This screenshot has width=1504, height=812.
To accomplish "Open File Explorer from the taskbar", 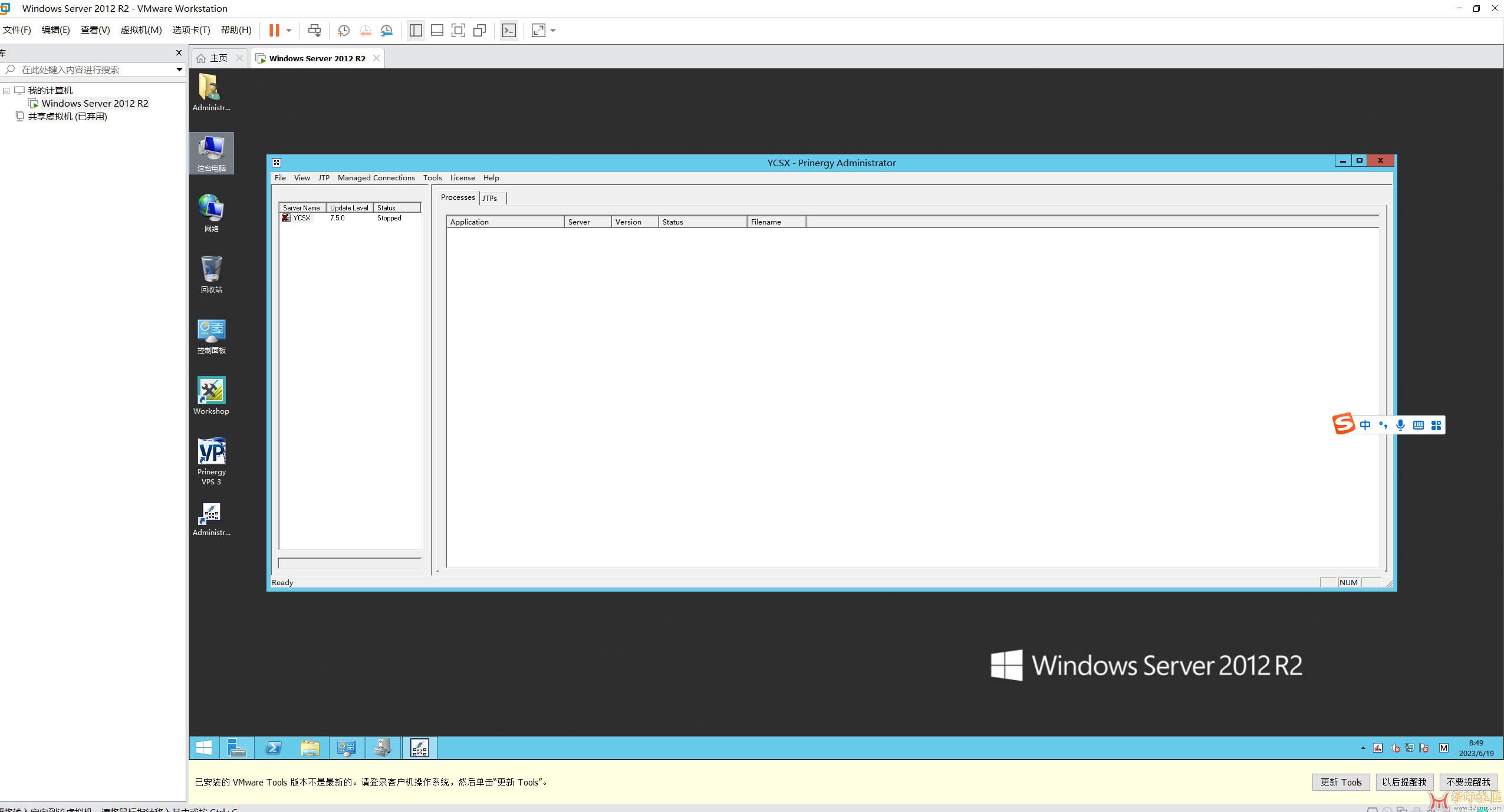I will [310, 748].
